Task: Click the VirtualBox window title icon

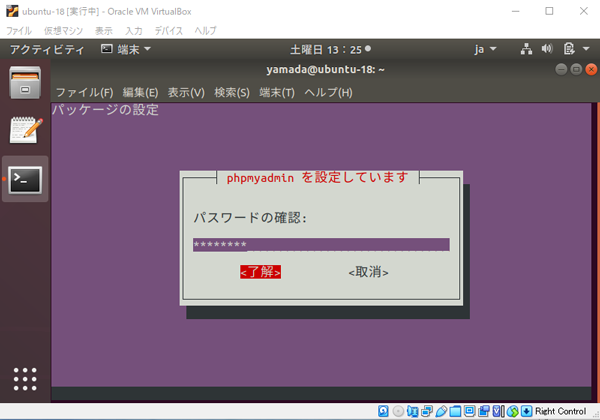Action: [x=12, y=11]
